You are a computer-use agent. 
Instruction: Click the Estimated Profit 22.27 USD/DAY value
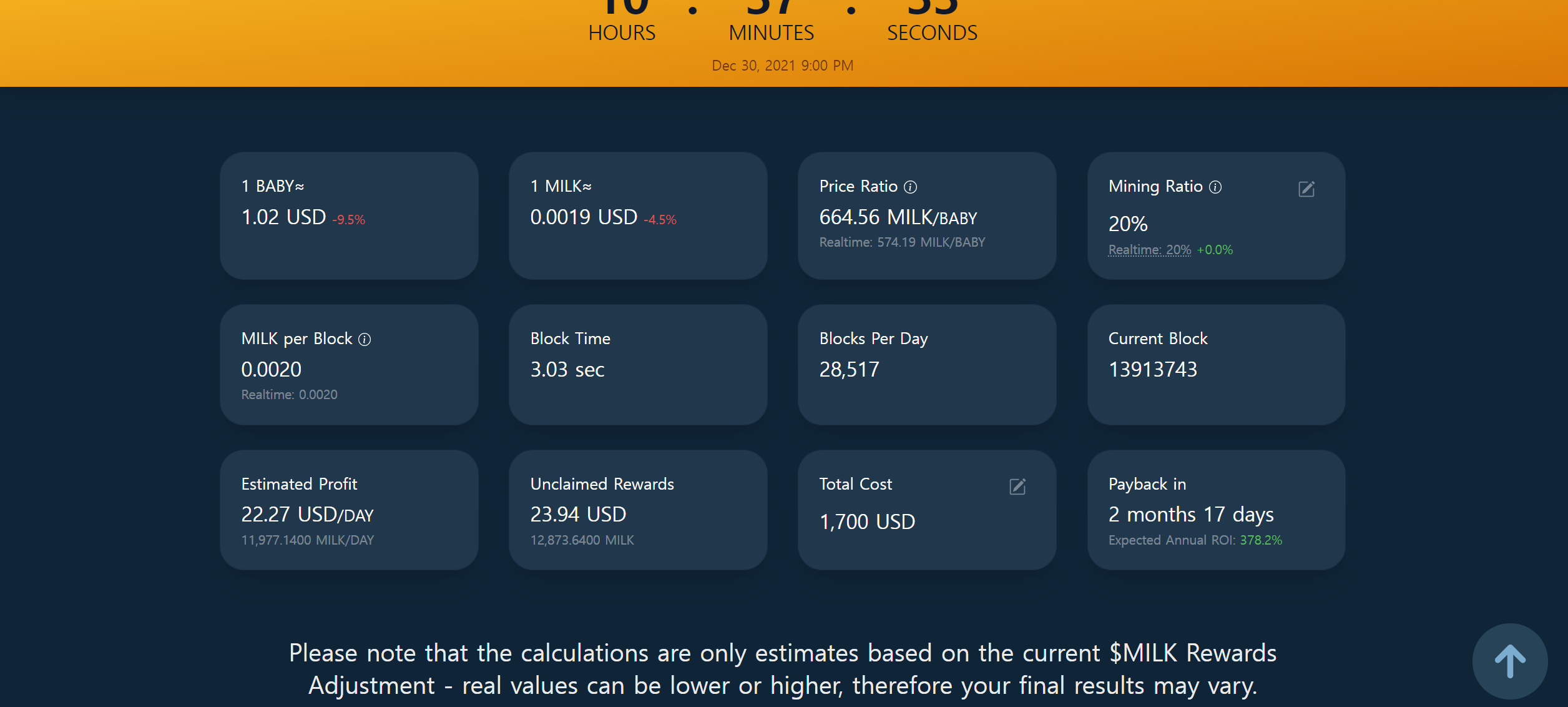[x=307, y=515]
